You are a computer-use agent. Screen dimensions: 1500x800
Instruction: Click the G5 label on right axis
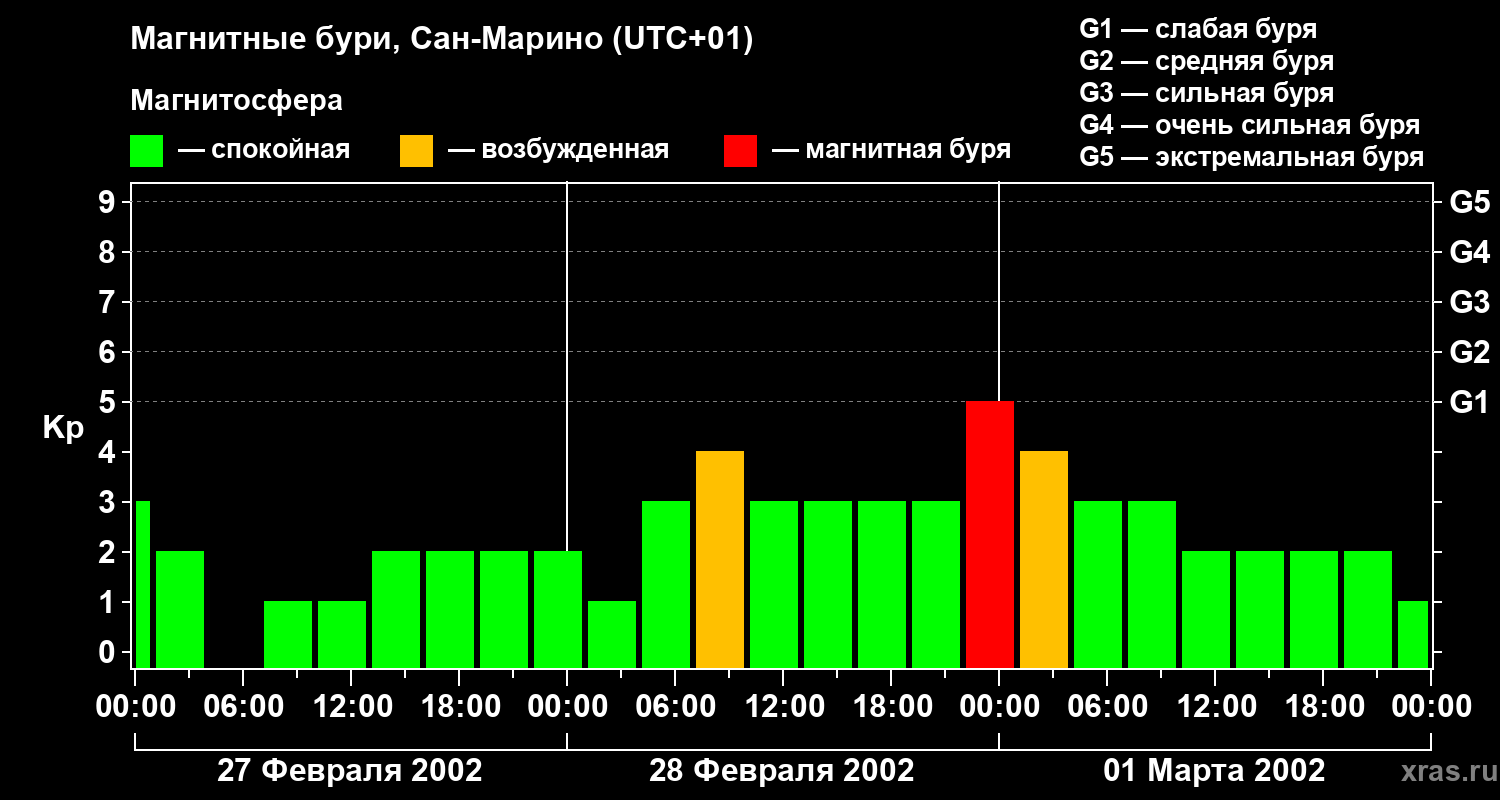(x=1469, y=202)
